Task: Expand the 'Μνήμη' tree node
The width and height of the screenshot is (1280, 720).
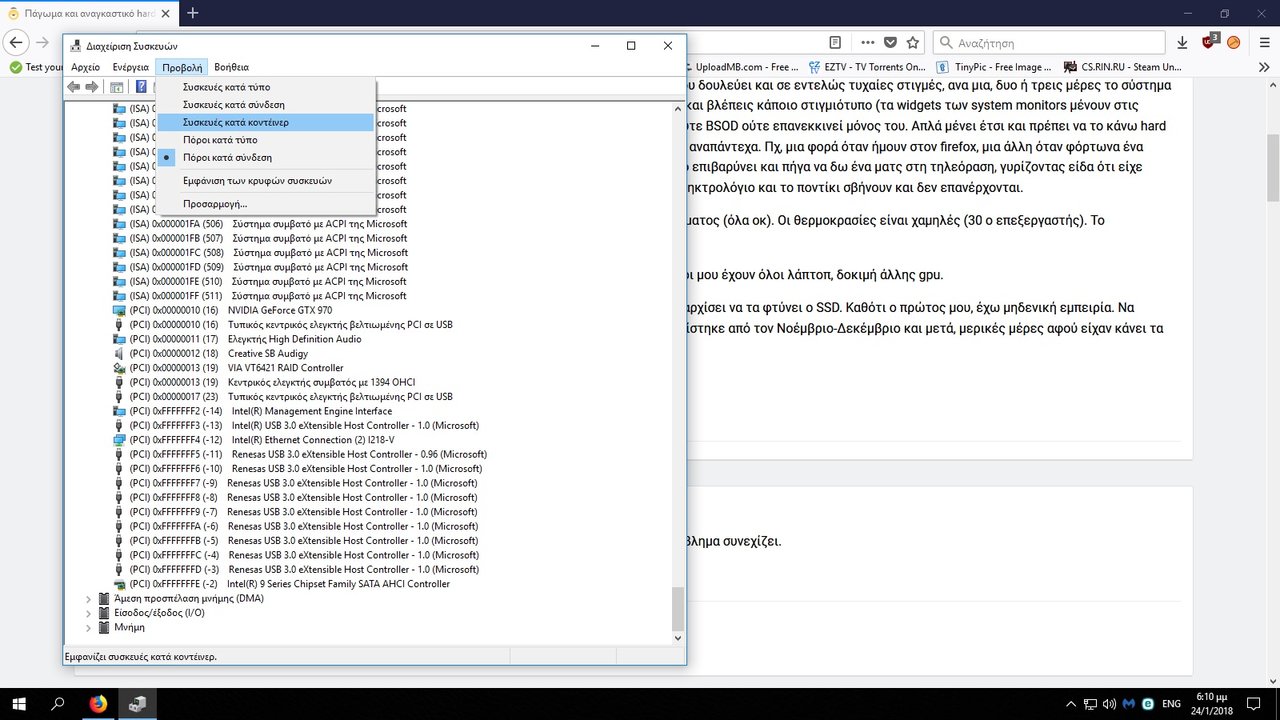Action: pyautogui.click(x=89, y=628)
